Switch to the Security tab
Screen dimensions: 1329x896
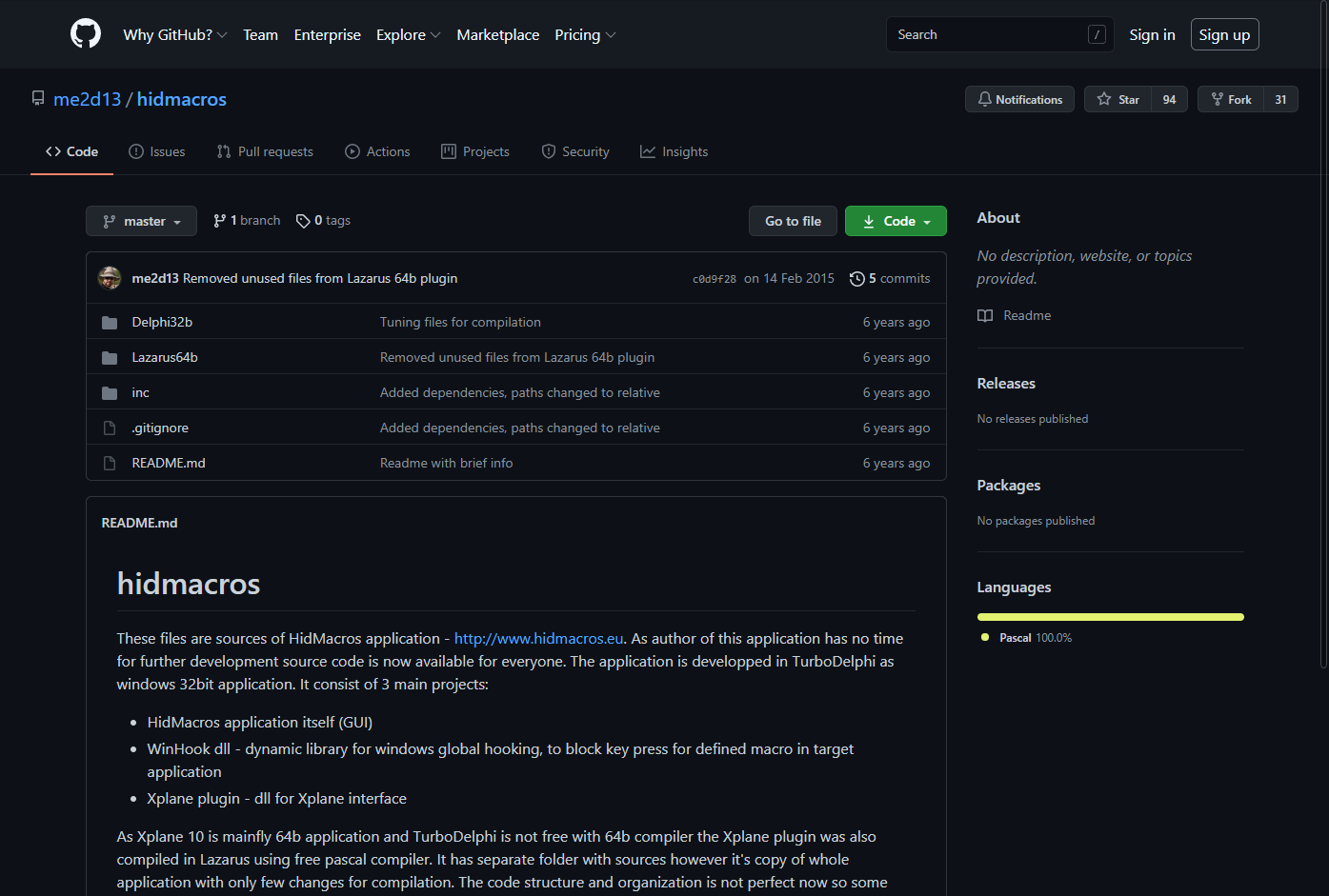click(x=575, y=151)
